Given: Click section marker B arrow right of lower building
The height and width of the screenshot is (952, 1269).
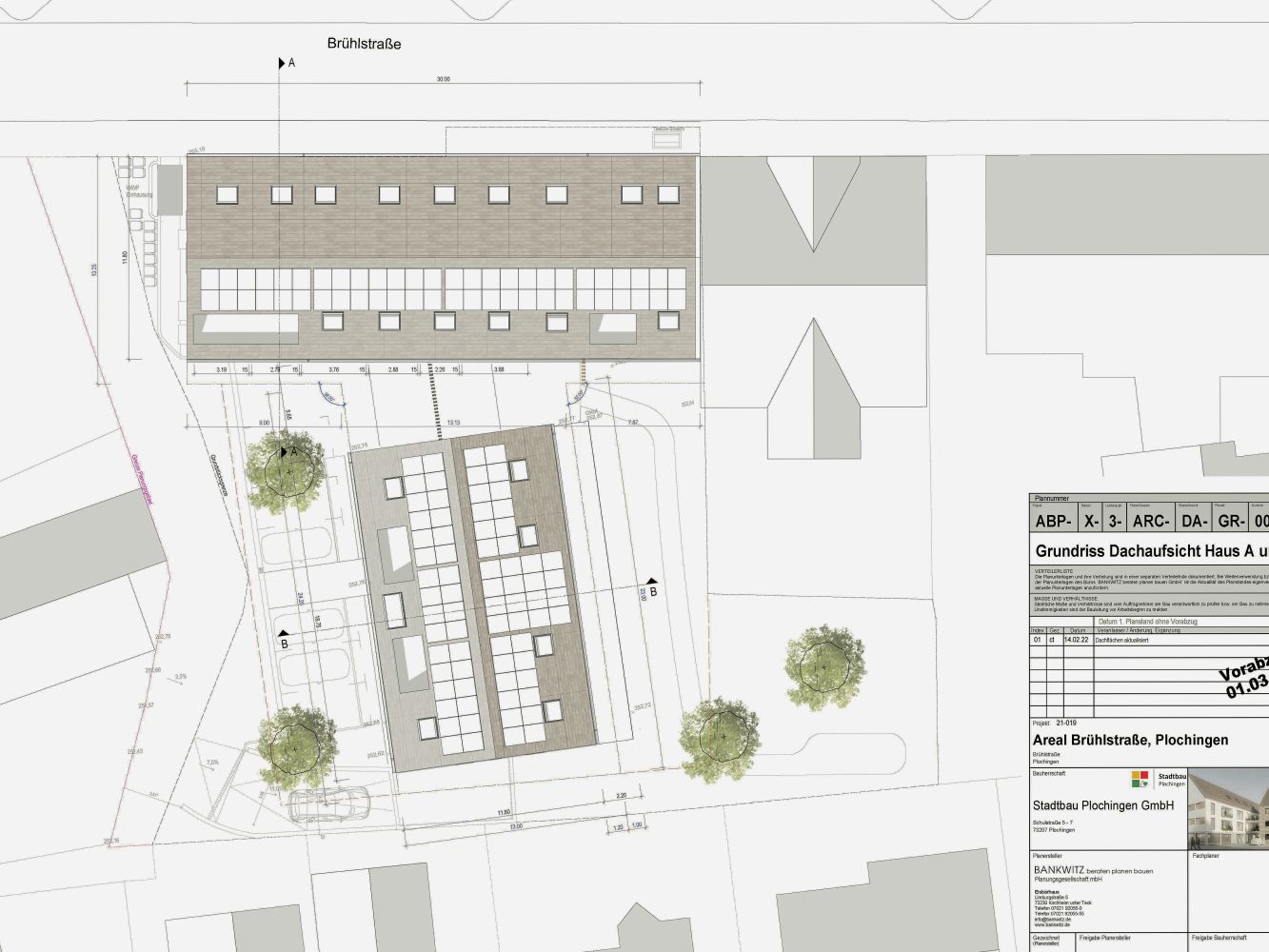Looking at the screenshot, I should click(x=652, y=581).
